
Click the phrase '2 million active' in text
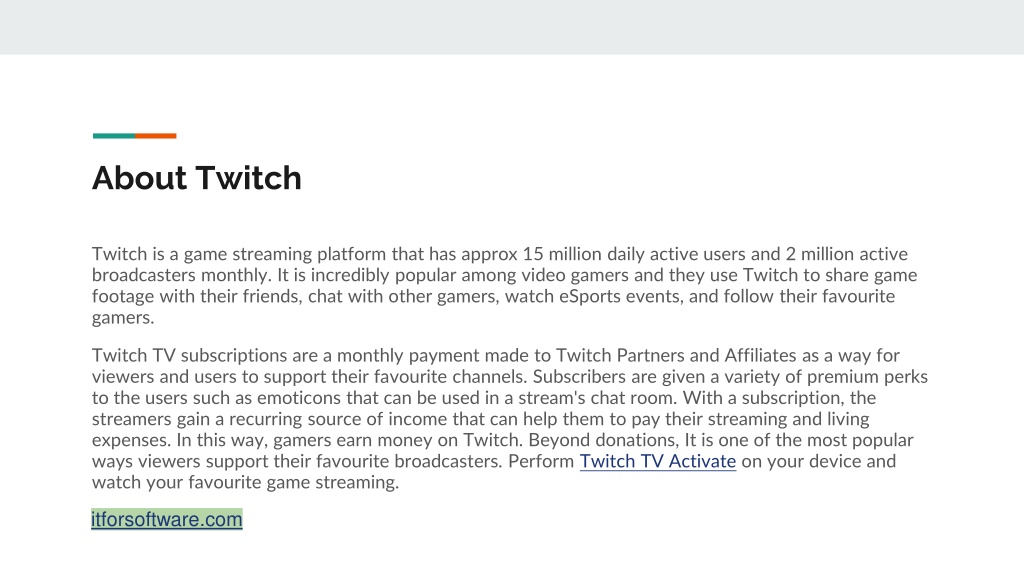(x=846, y=254)
